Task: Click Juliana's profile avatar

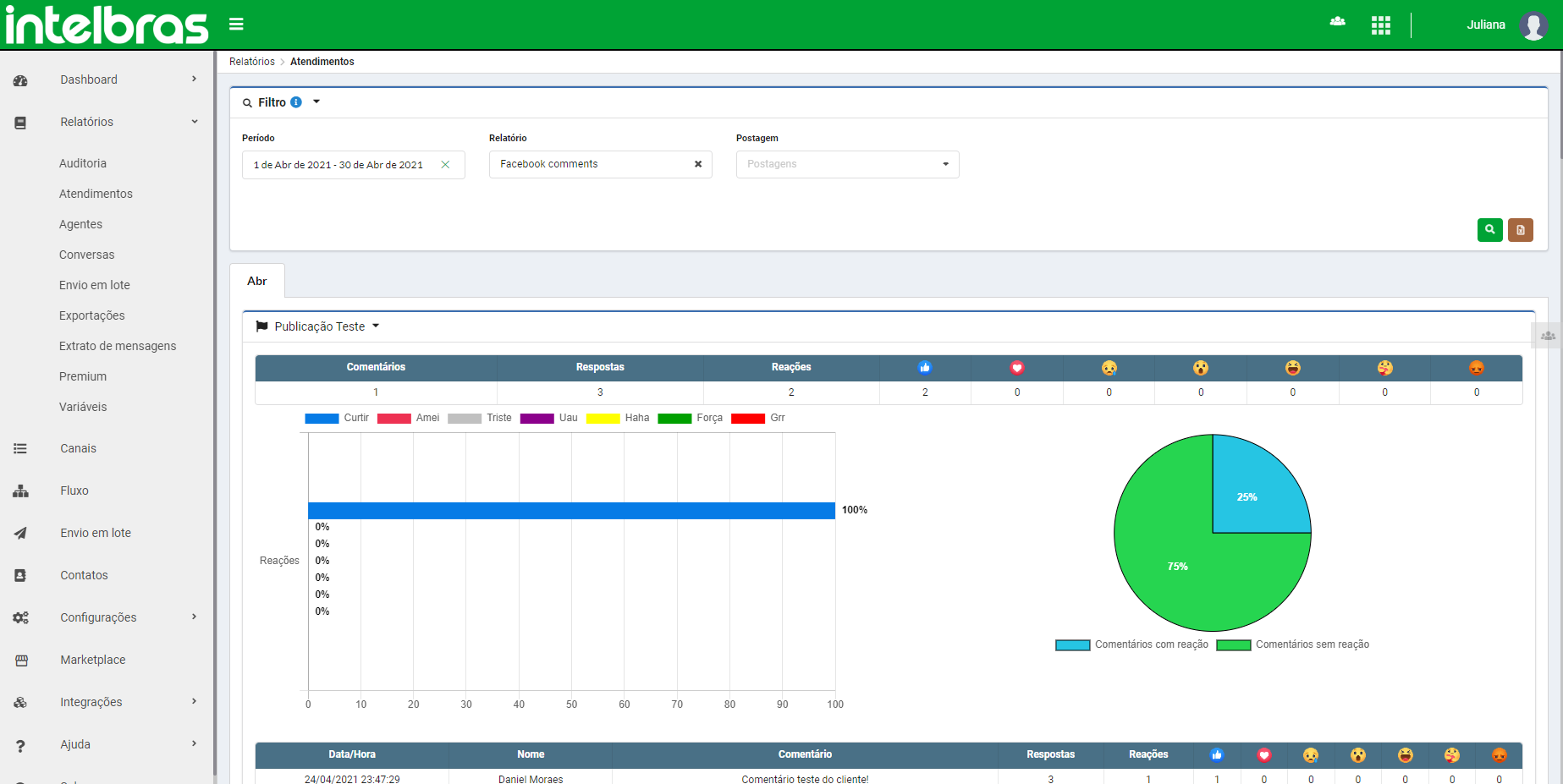Action: [1533, 25]
